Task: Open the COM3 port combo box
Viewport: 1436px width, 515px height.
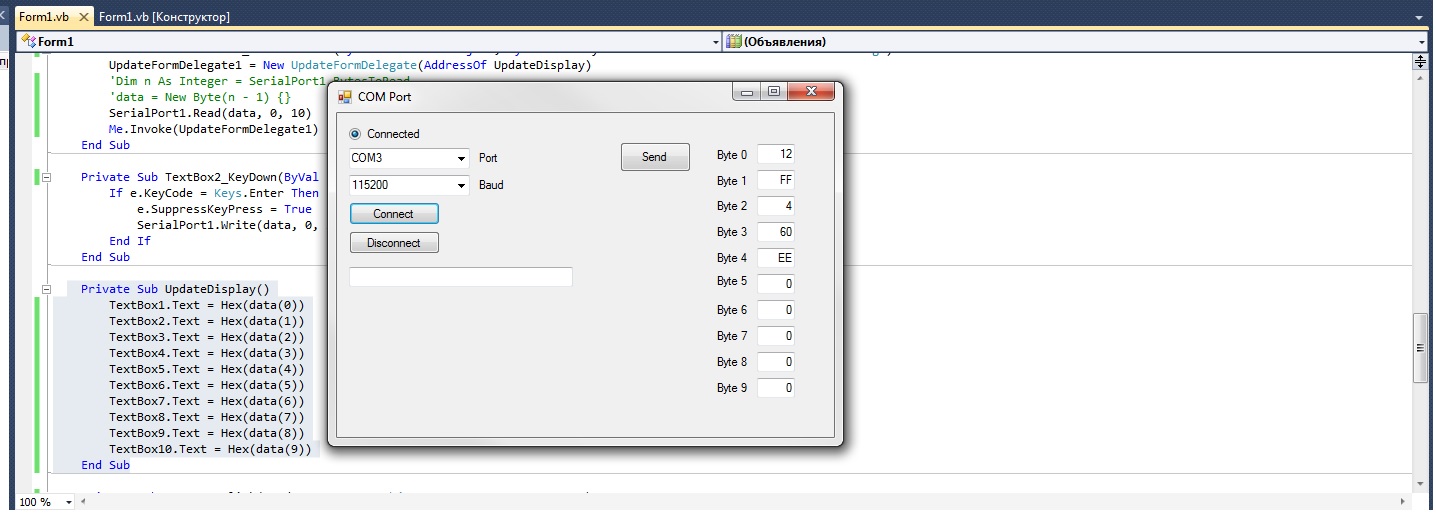Action: [409, 158]
